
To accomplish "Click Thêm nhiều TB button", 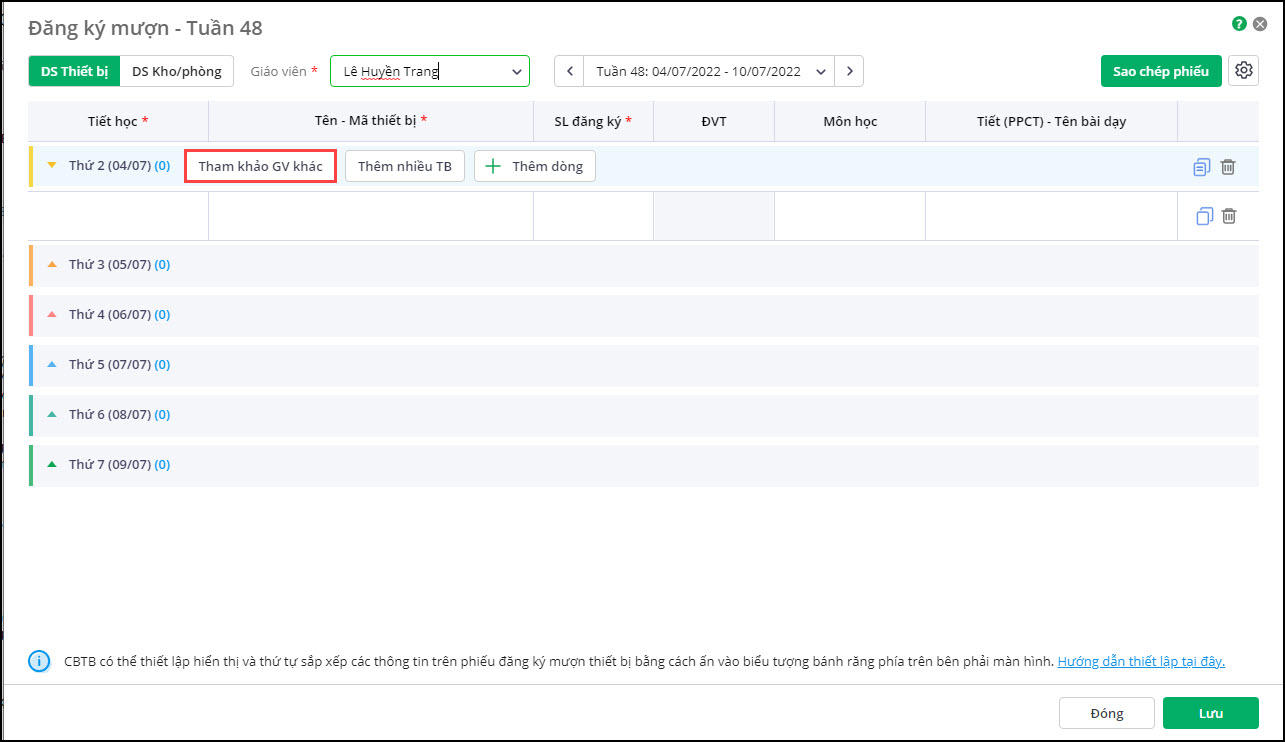I will pos(405,166).
